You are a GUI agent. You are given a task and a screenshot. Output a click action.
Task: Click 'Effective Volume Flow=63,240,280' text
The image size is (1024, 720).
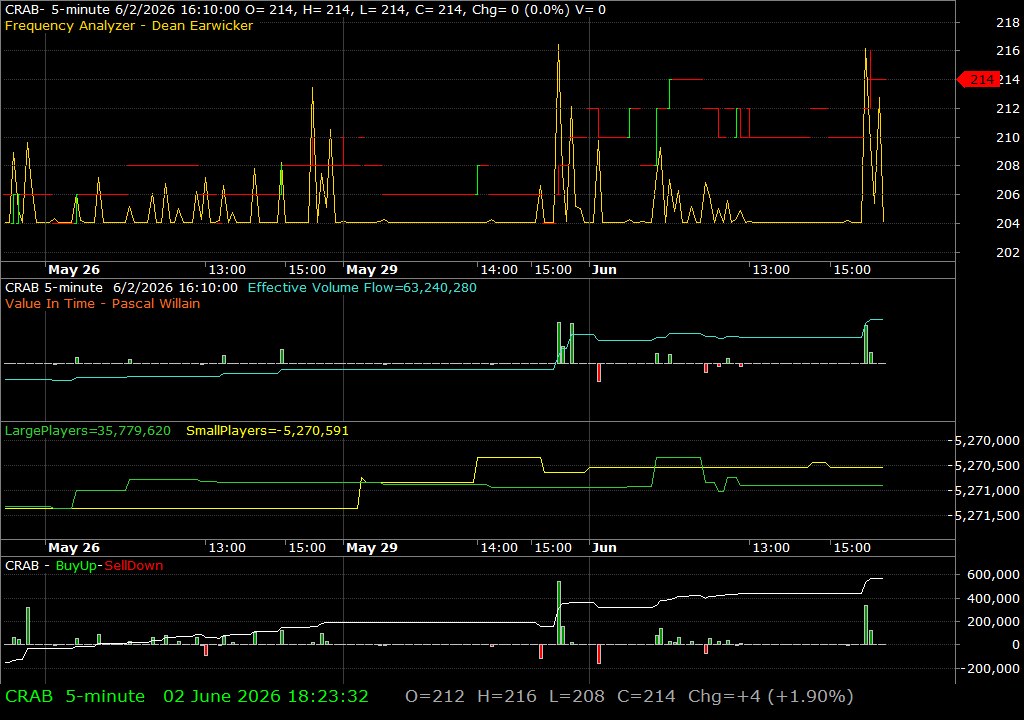362,287
